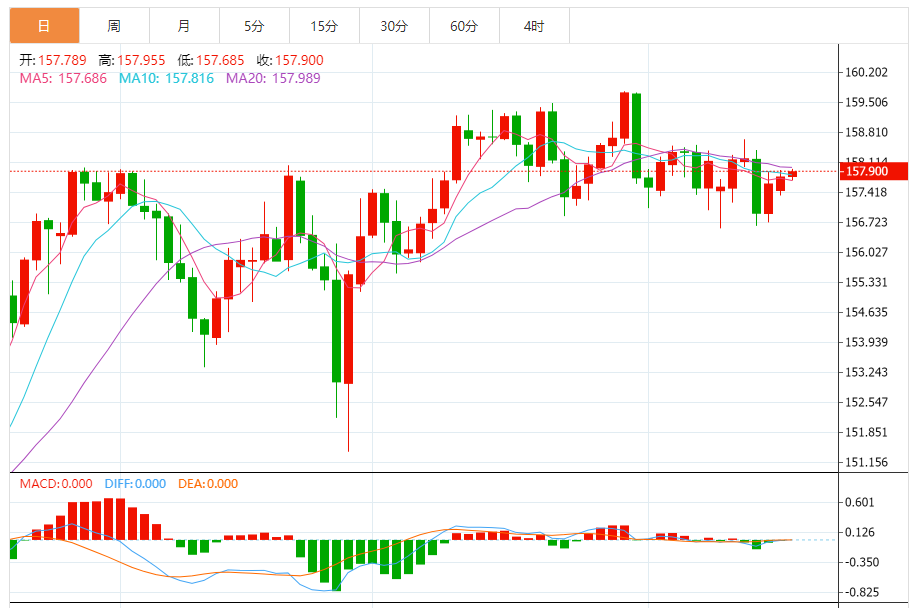Switch to the 周 weekly tab

click(114, 26)
